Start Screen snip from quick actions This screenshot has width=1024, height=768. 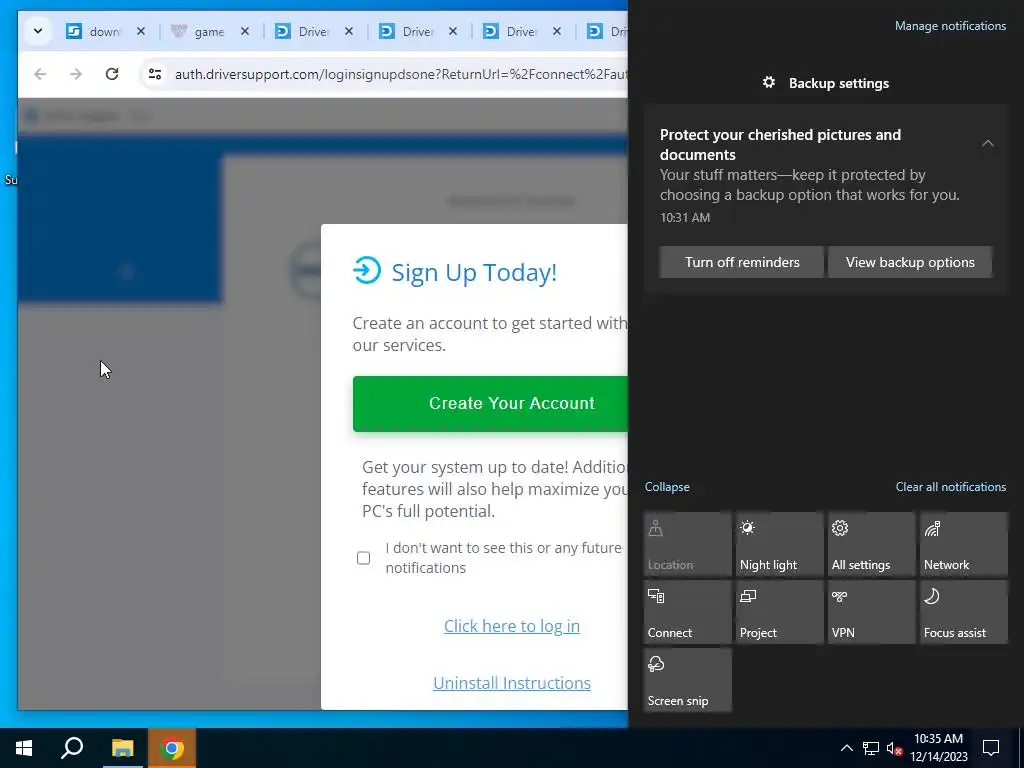(x=688, y=680)
